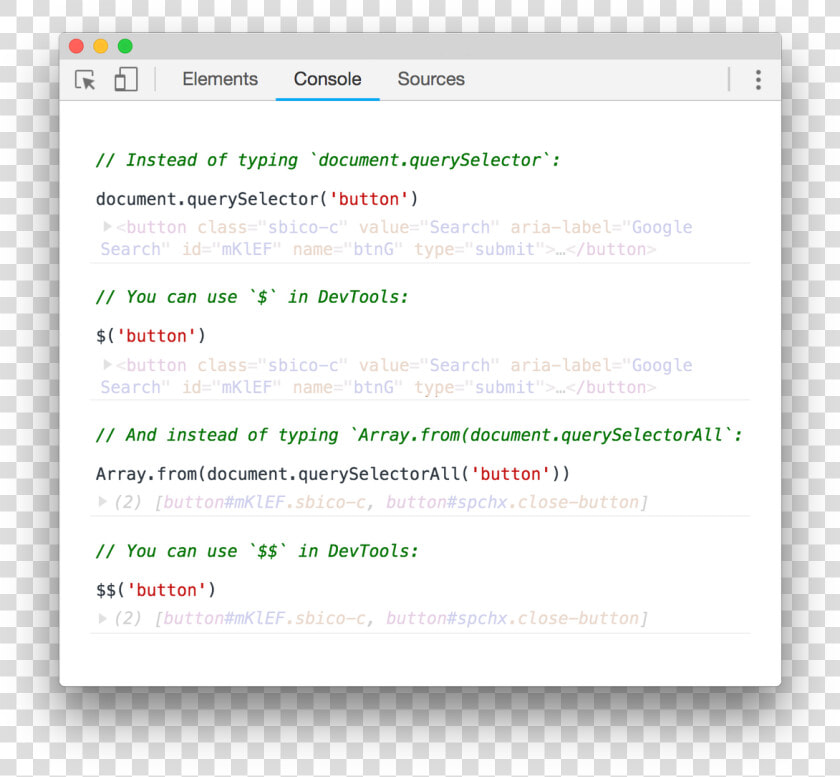Viewport: 840px width, 777px height.
Task: Switch to the Elements tab
Action: (220, 79)
